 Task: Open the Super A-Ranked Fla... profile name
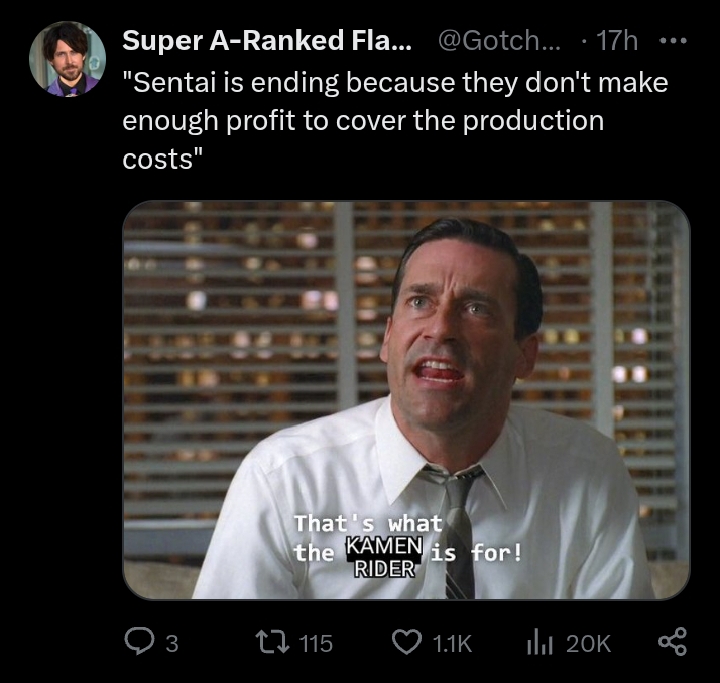tap(266, 42)
